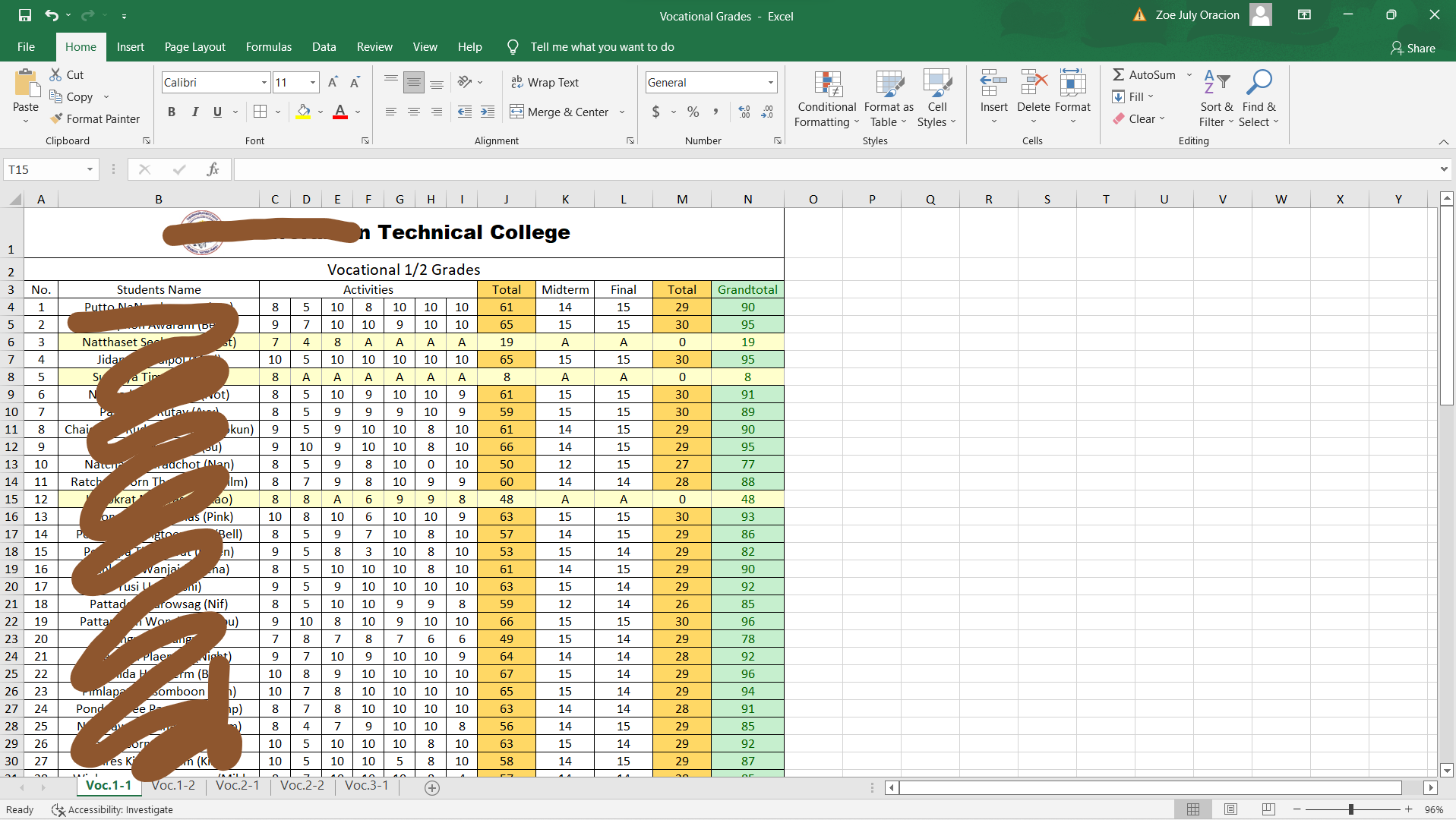
Task: Click the Undo arrow icon
Action: pos(52,15)
